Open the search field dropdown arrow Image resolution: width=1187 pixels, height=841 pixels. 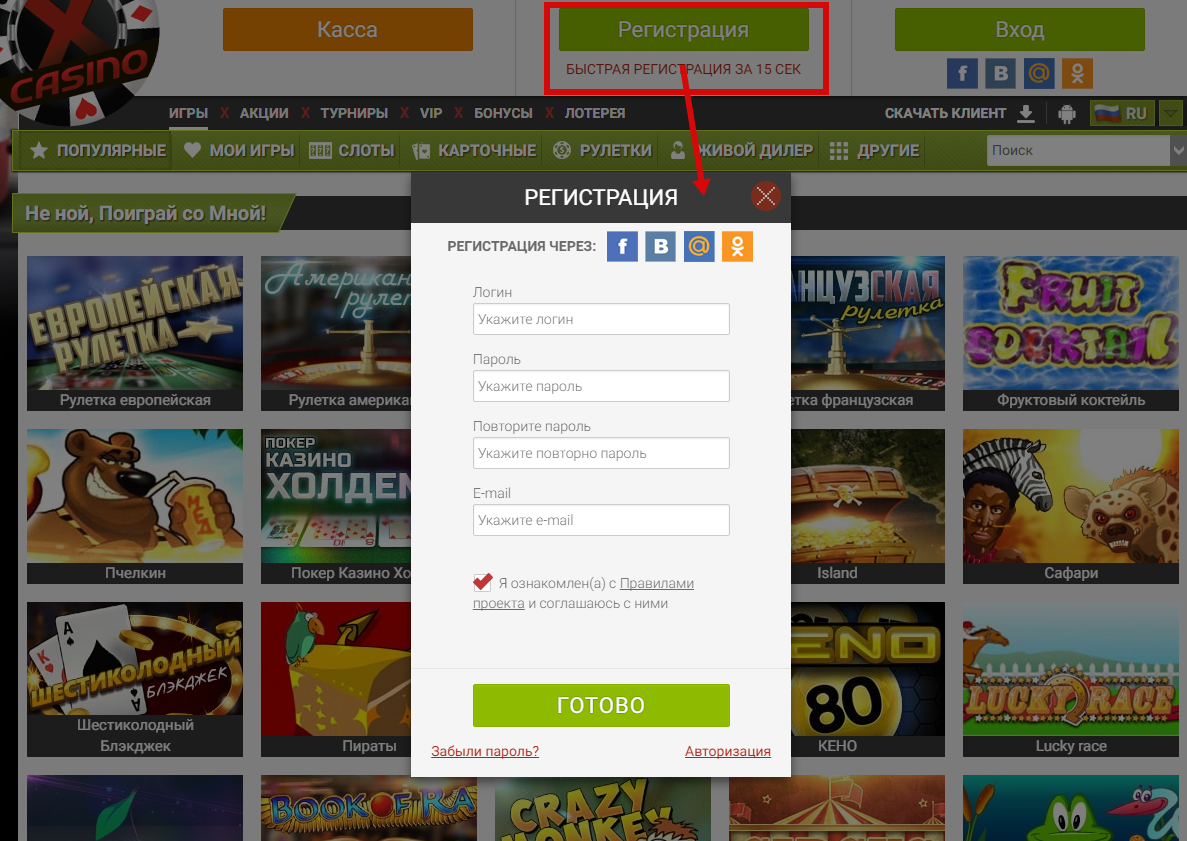(x=1178, y=150)
